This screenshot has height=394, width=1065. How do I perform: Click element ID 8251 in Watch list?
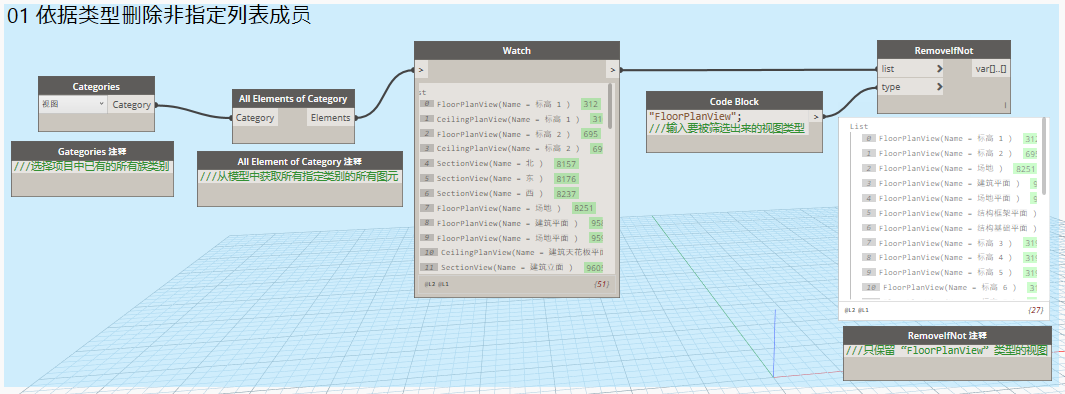click(583, 209)
